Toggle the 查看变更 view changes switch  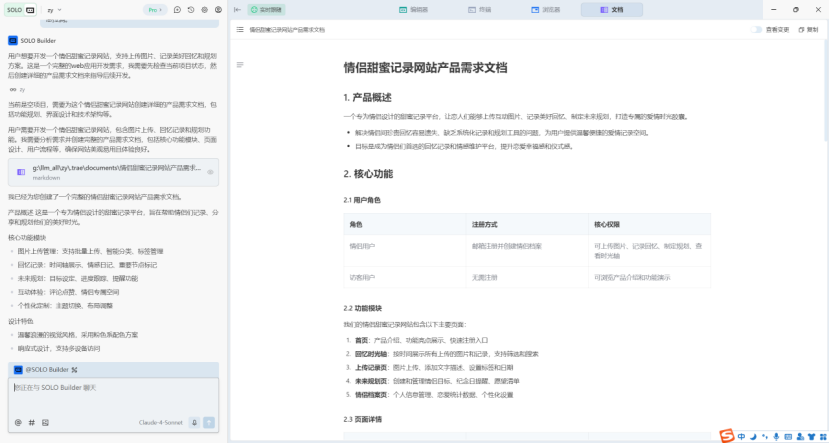coord(756,30)
